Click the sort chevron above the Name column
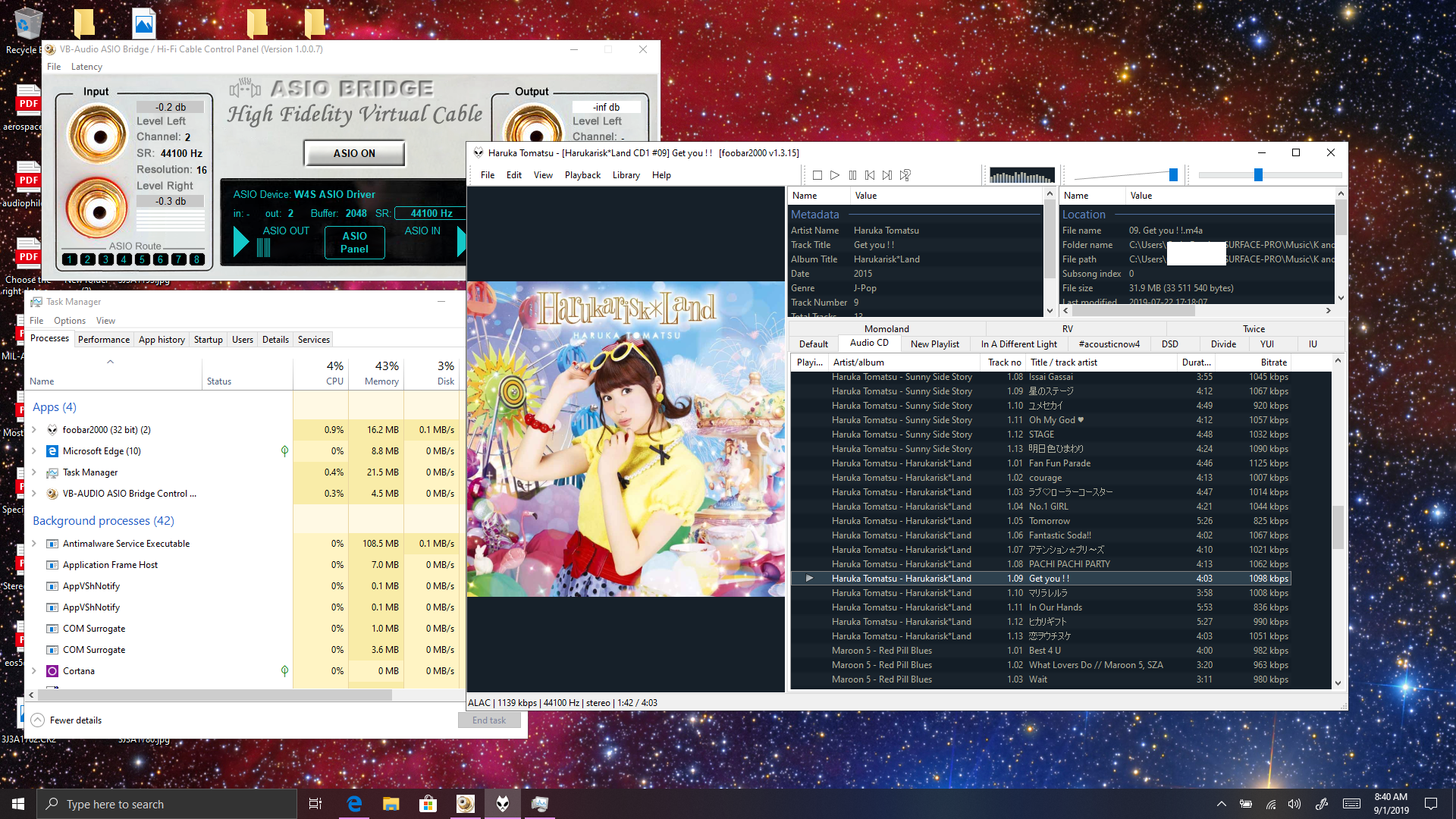 coord(111,362)
